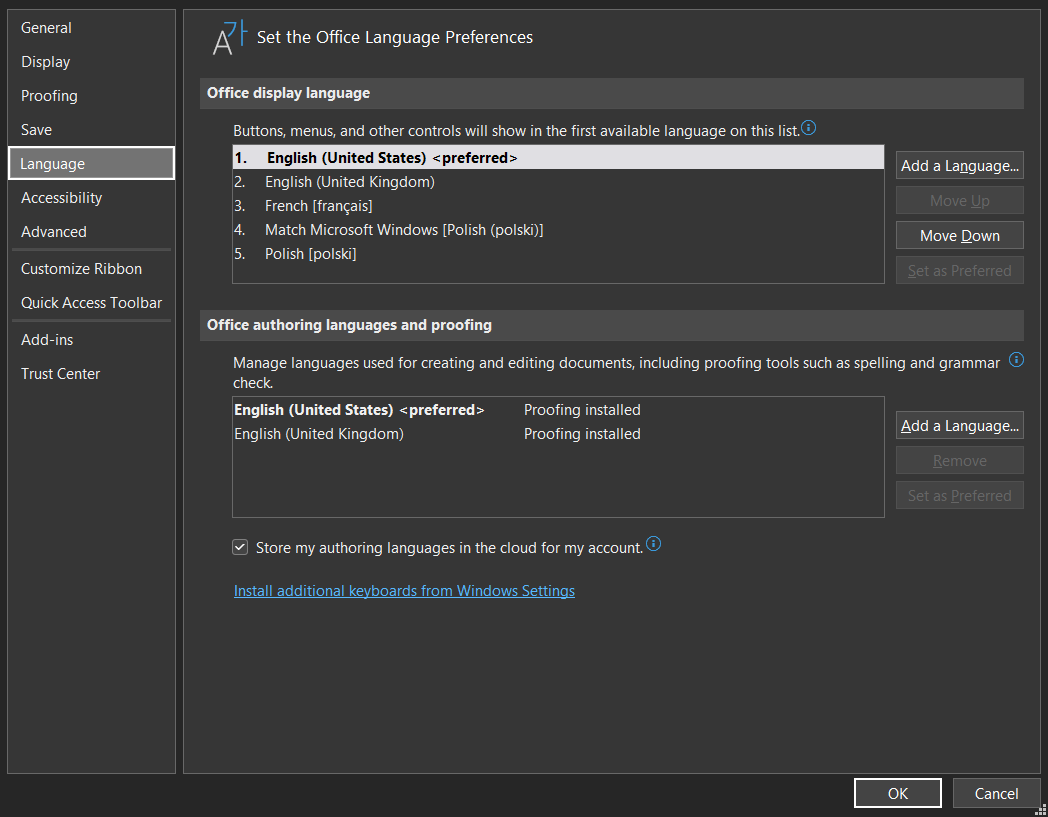This screenshot has height=817, width=1048.
Task: Select the Language category in sidebar
Action: coord(92,163)
